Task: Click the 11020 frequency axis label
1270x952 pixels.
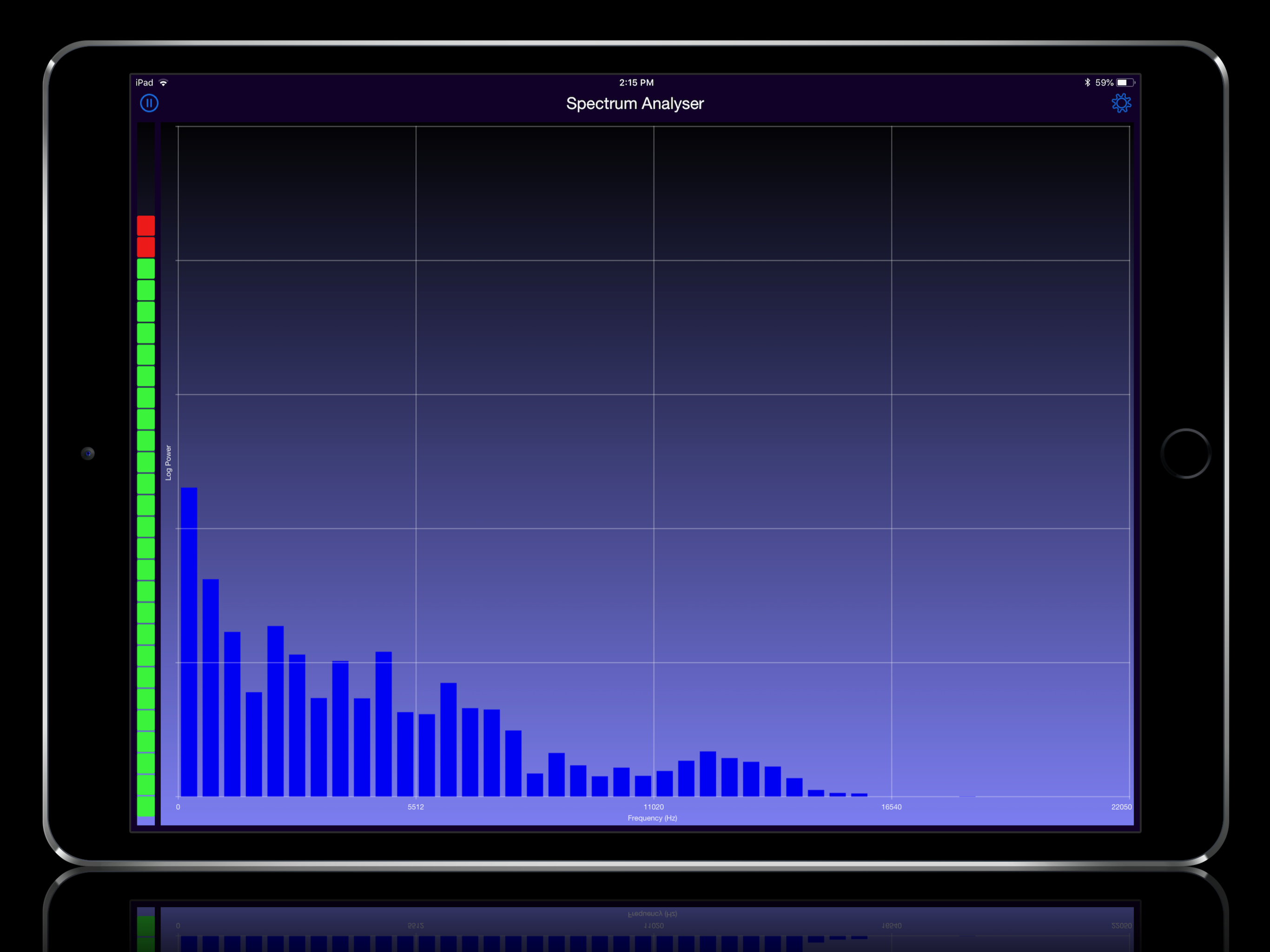Action: click(x=654, y=807)
